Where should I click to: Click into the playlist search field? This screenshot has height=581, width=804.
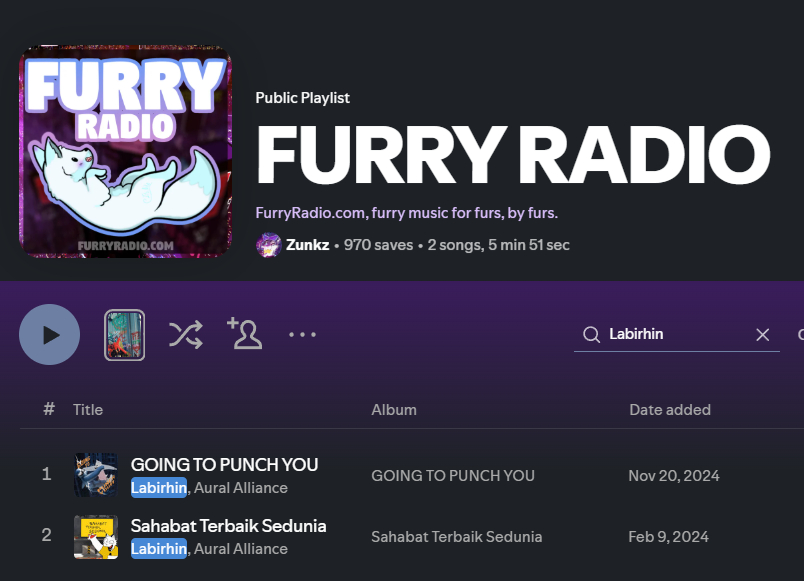pyautogui.click(x=676, y=335)
